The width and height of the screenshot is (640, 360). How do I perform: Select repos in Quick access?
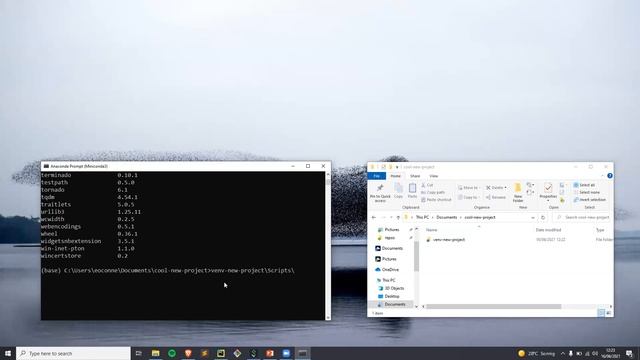pos(389,238)
